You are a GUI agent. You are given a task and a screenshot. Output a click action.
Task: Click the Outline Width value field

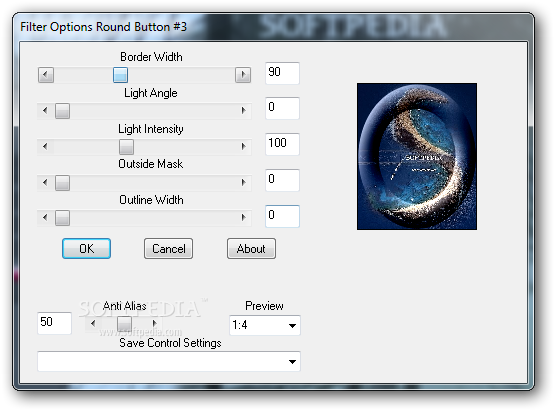point(282,216)
